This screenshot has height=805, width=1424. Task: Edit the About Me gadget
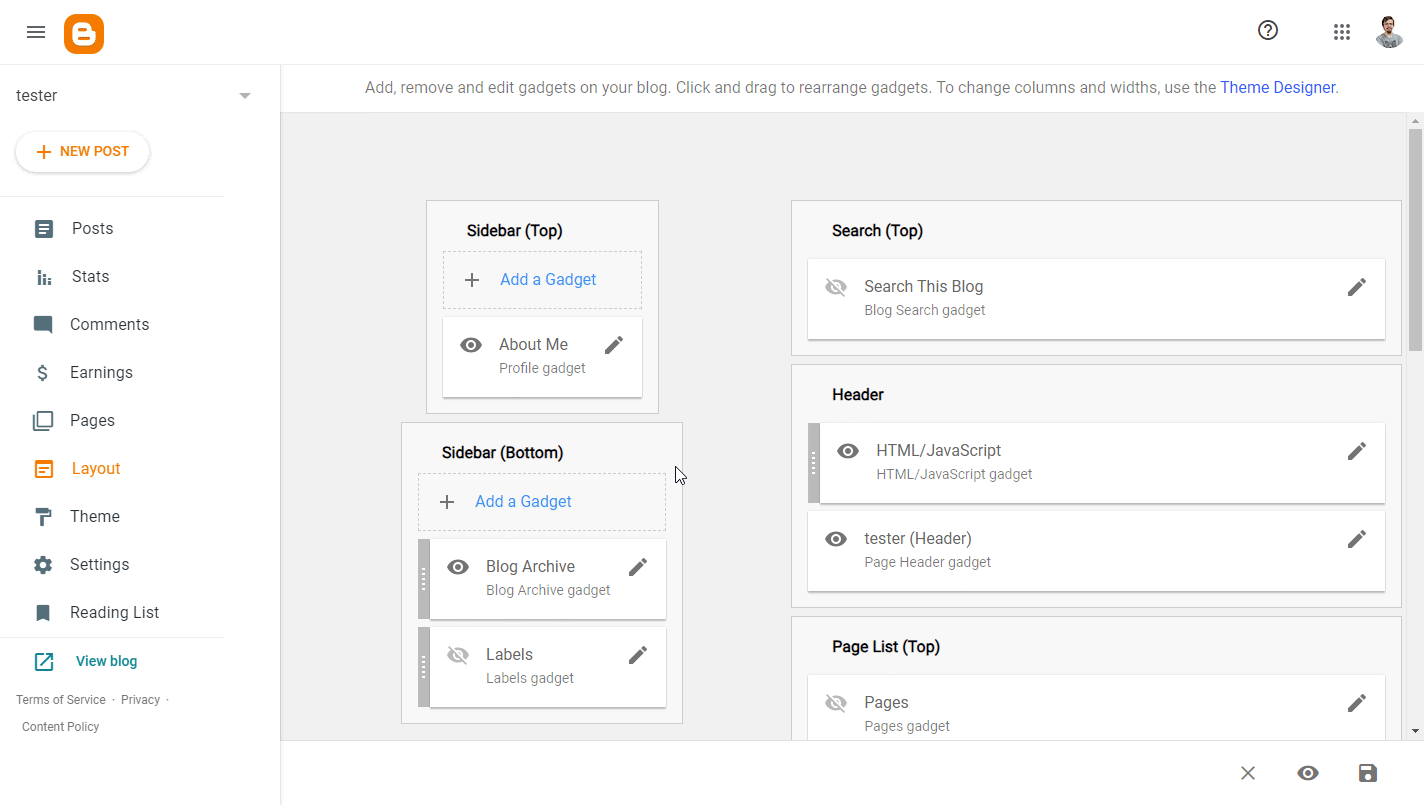614,345
